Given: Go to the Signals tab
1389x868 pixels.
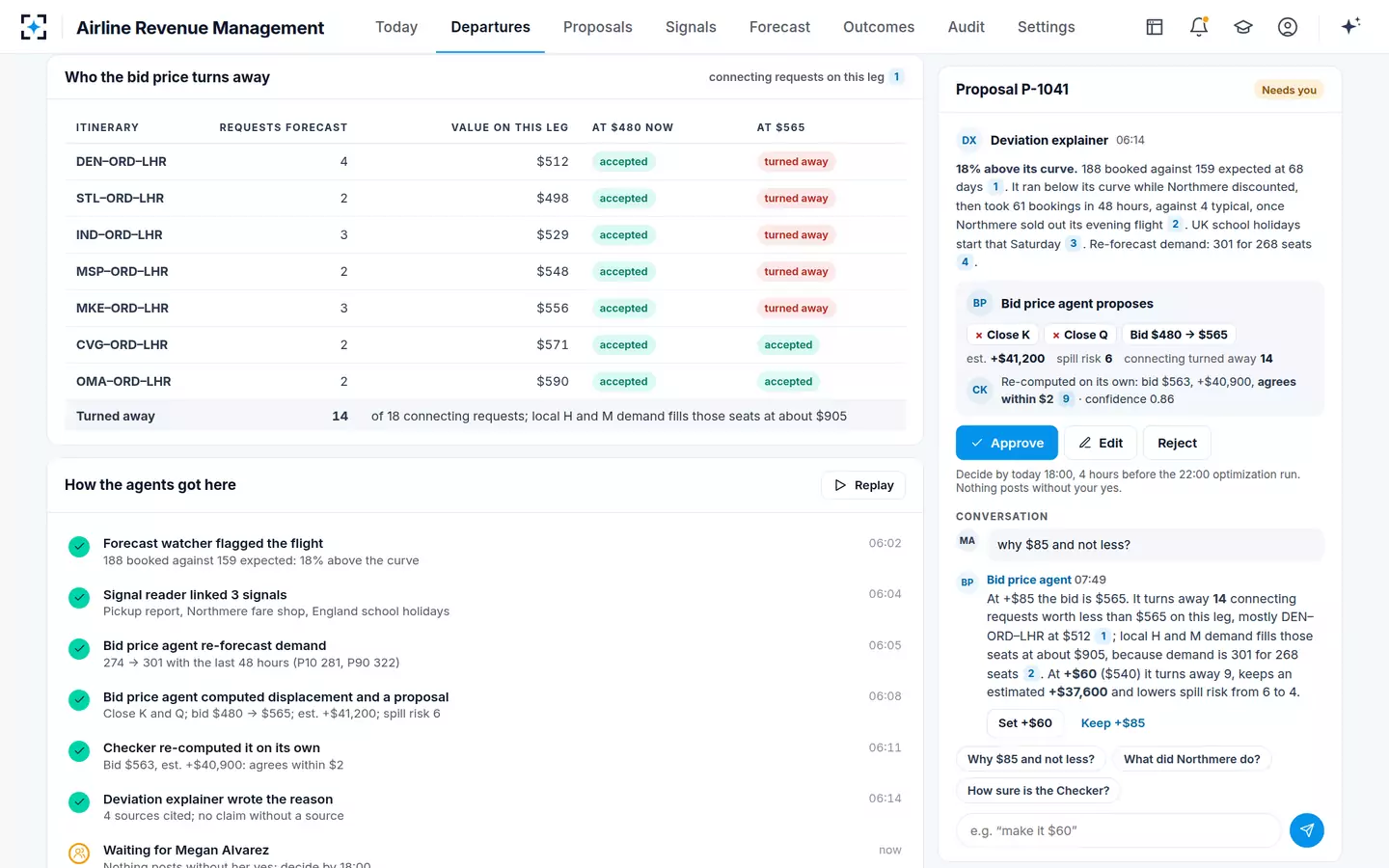Looking at the screenshot, I should click(x=691, y=27).
